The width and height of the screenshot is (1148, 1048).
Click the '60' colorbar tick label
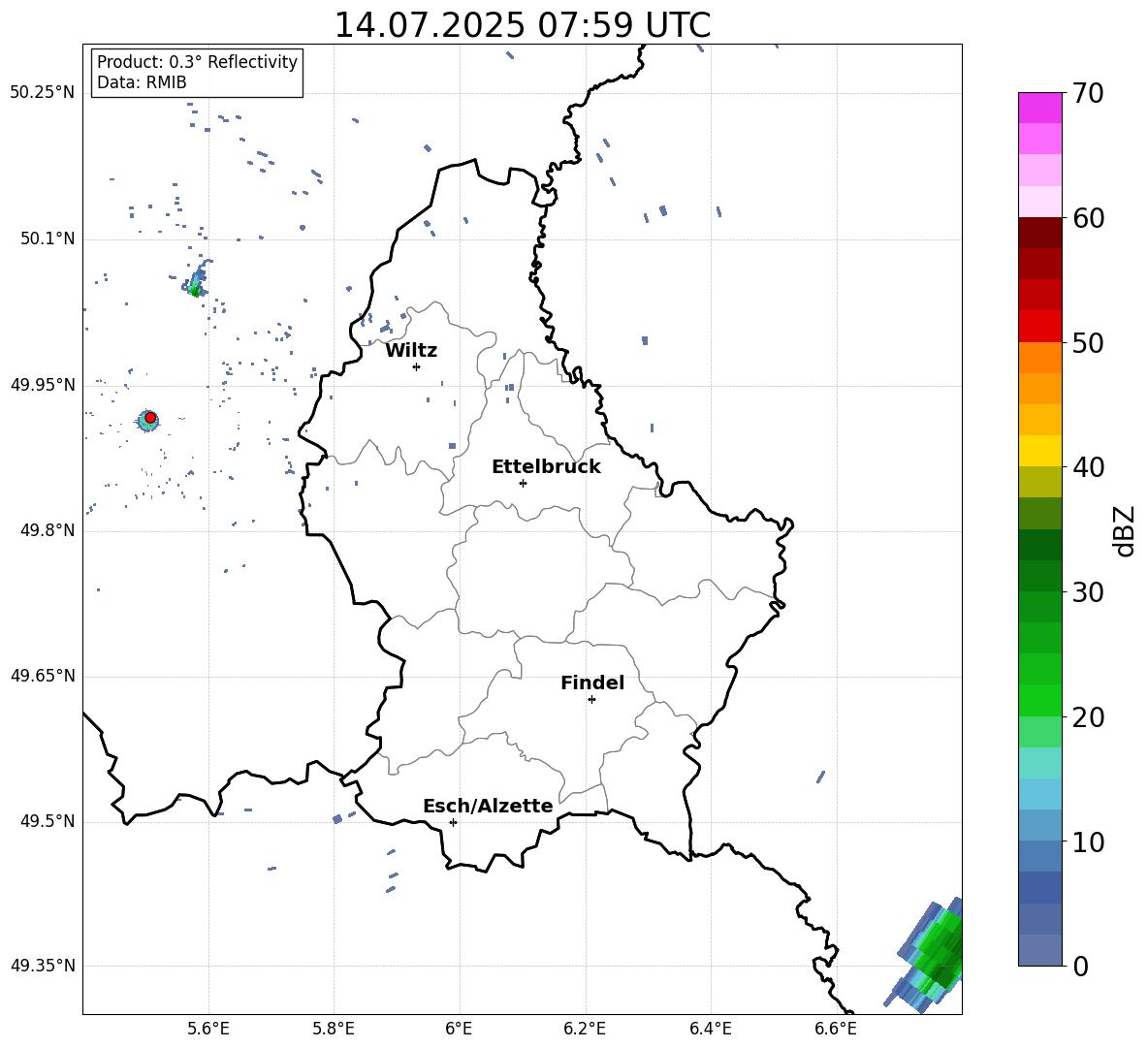point(1088,218)
